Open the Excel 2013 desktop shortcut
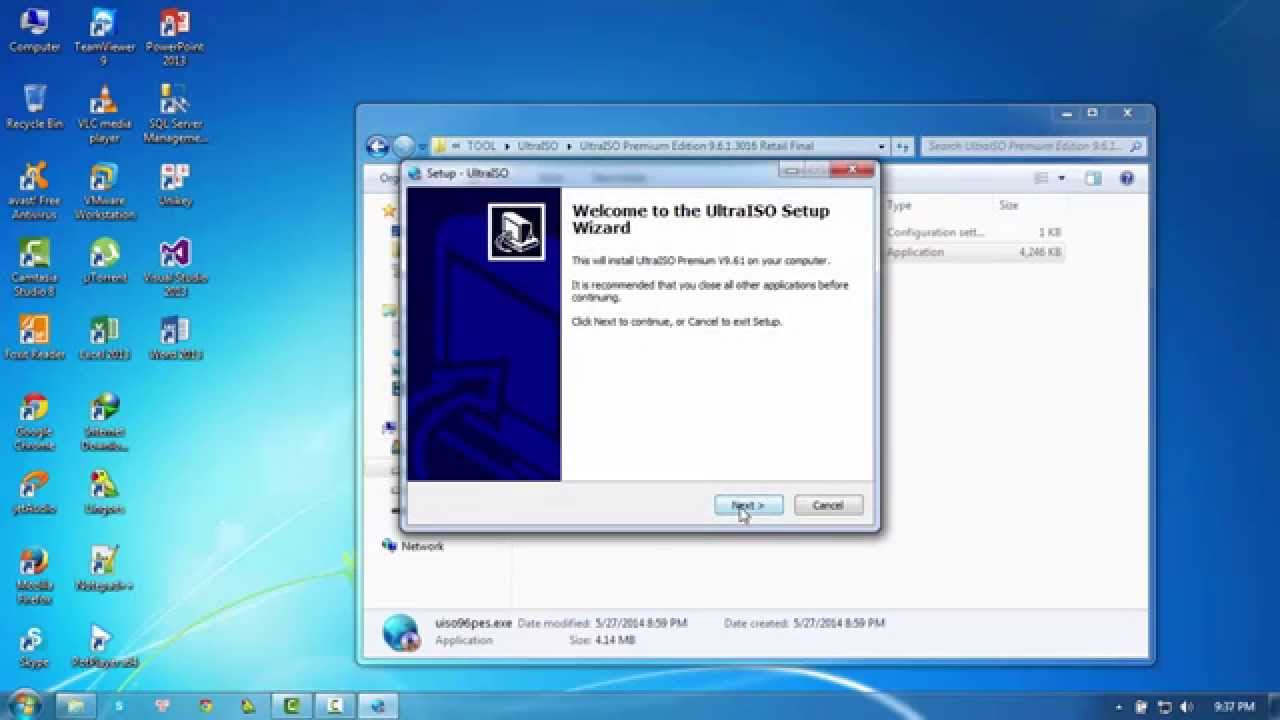This screenshot has height=720, width=1280. click(x=104, y=337)
